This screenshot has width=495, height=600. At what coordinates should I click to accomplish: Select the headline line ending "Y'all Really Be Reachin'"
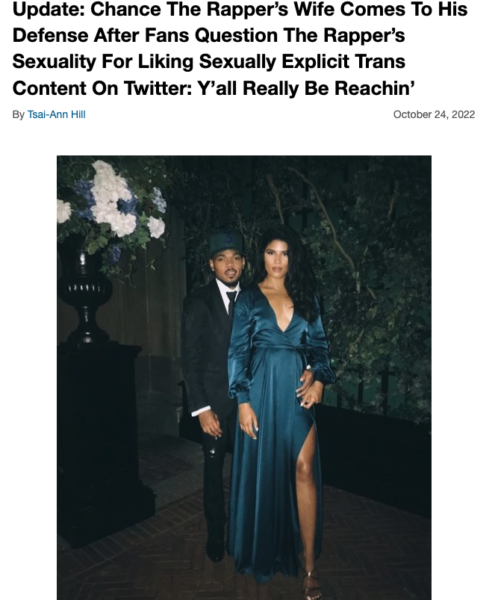pos(214,88)
